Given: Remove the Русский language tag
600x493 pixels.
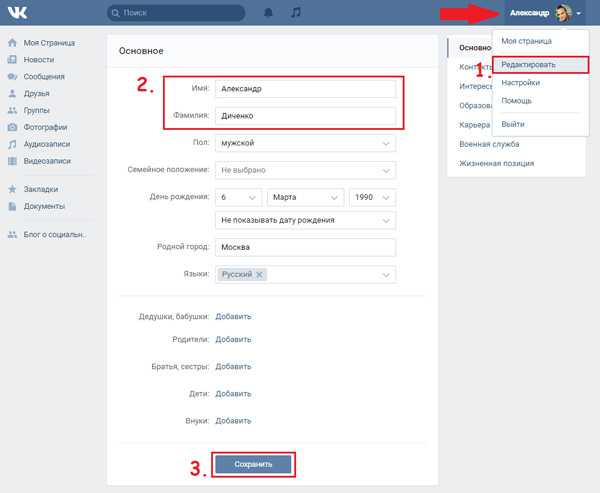Looking at the screenshot, I should [x=259, y=274].
